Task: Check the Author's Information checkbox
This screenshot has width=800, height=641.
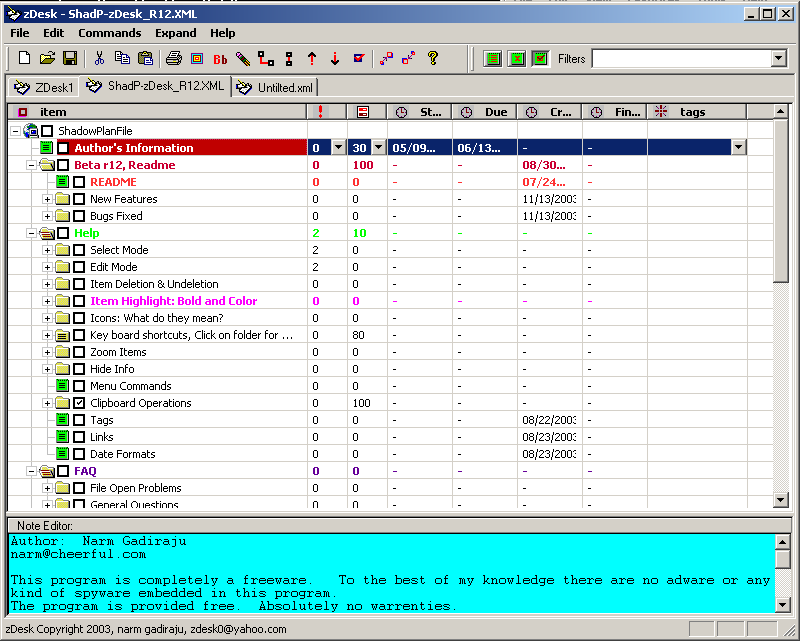Action: (63, 148)
